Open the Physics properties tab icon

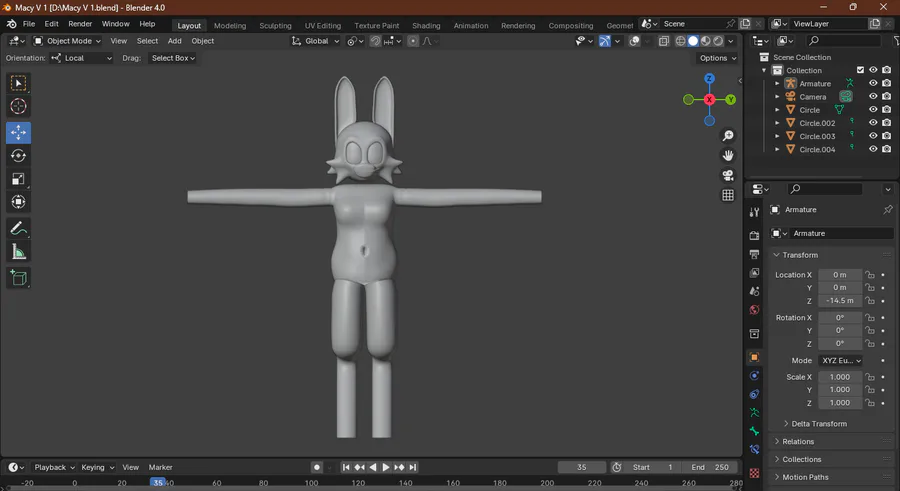[x=754, y=376]
